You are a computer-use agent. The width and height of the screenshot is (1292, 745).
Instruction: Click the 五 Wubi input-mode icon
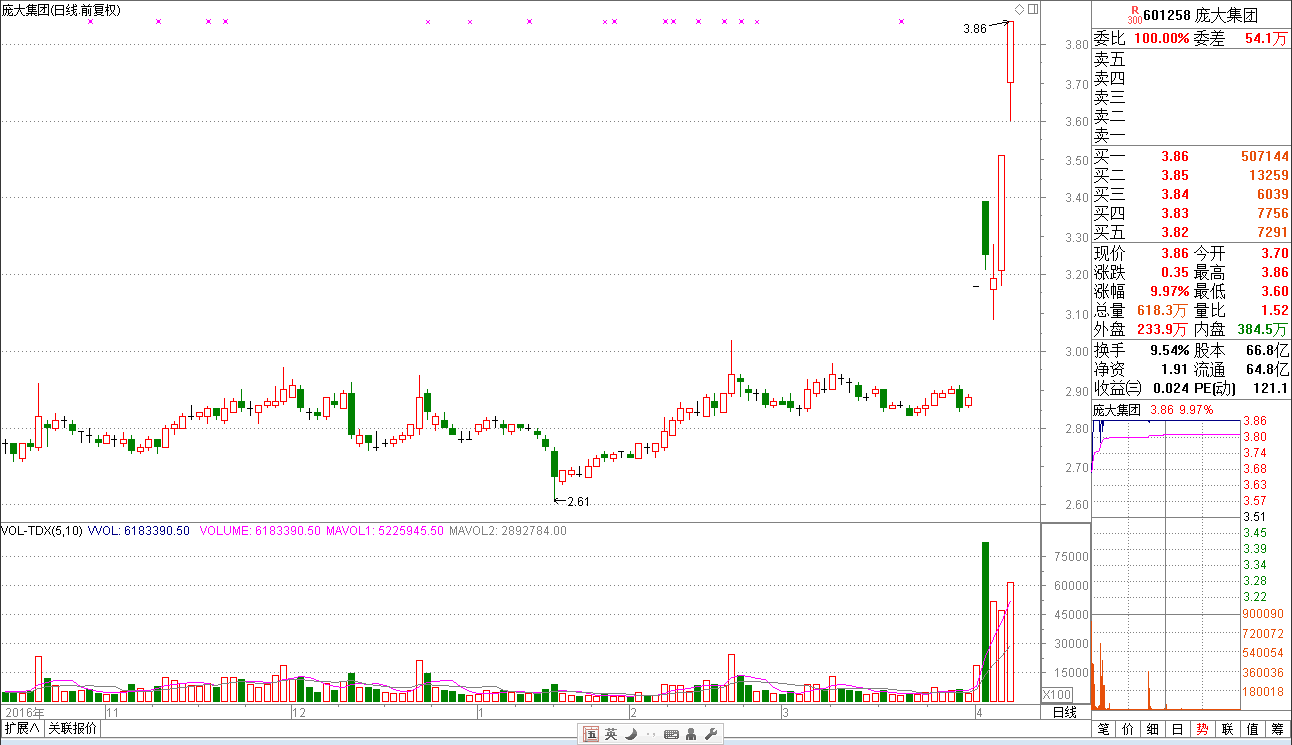pos(592,735)
